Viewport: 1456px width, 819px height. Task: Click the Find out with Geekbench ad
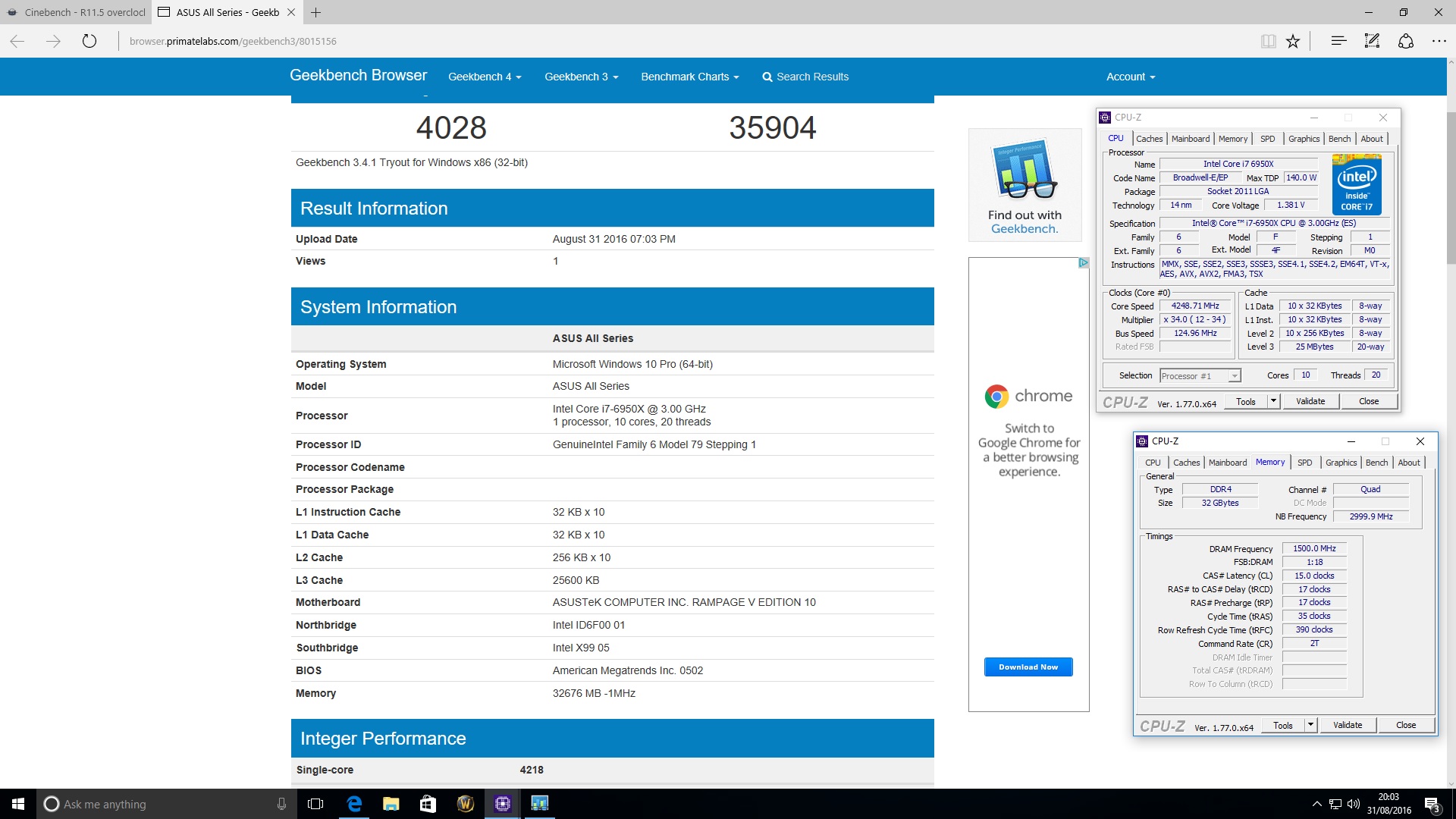pos(1025,185)
